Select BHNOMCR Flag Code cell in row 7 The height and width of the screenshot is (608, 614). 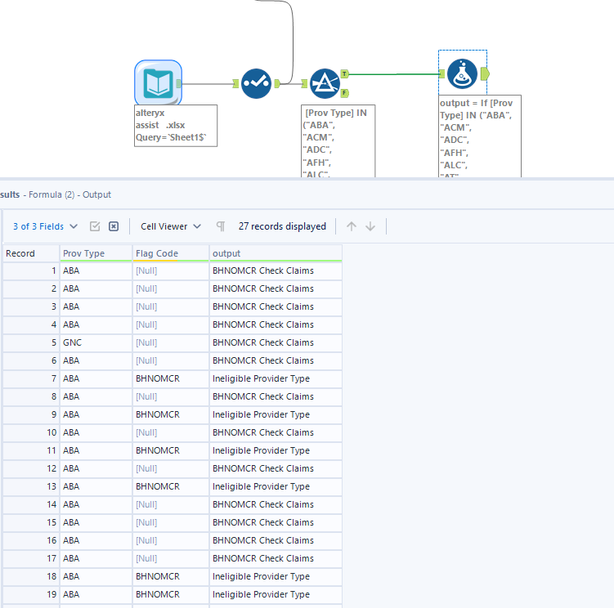pyautogui.click(x=171, y=379)
